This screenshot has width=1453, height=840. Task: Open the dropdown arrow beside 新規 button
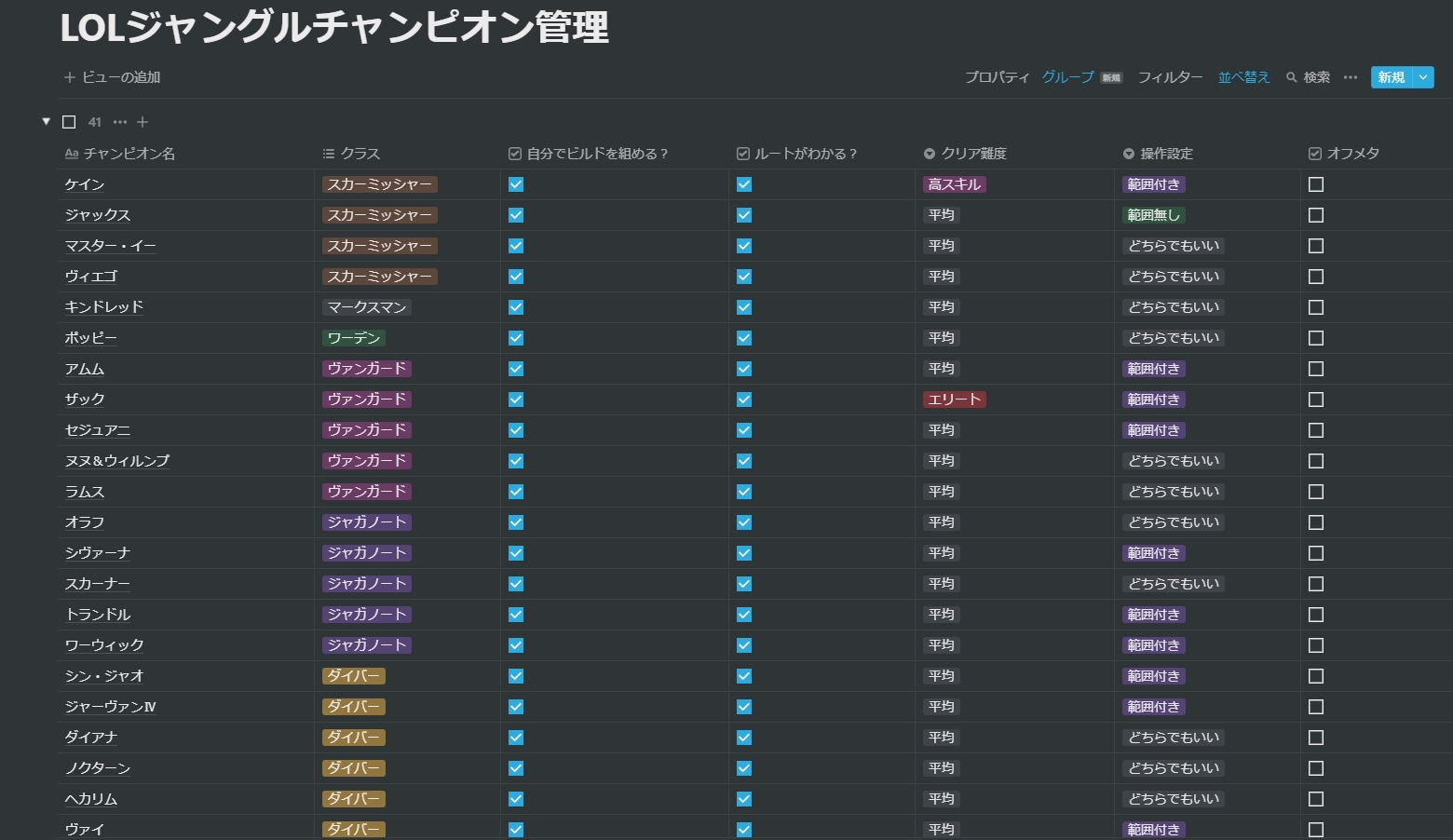click(1423, 77)
